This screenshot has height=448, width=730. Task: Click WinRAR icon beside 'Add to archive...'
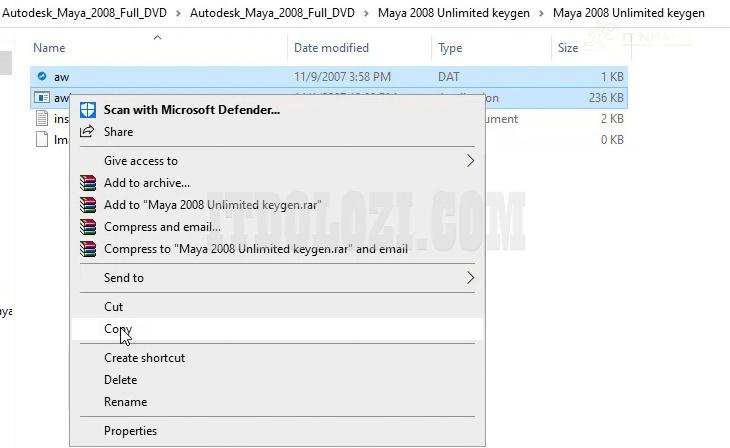coord(88,183)
